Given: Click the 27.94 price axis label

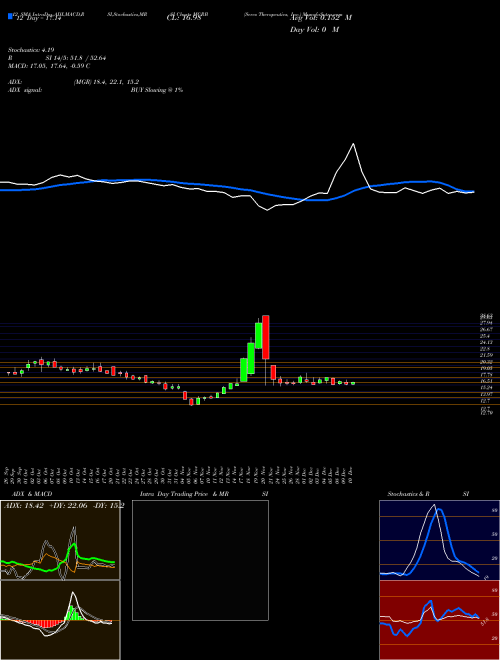Looking at the screenshot, I should [486, 323].
